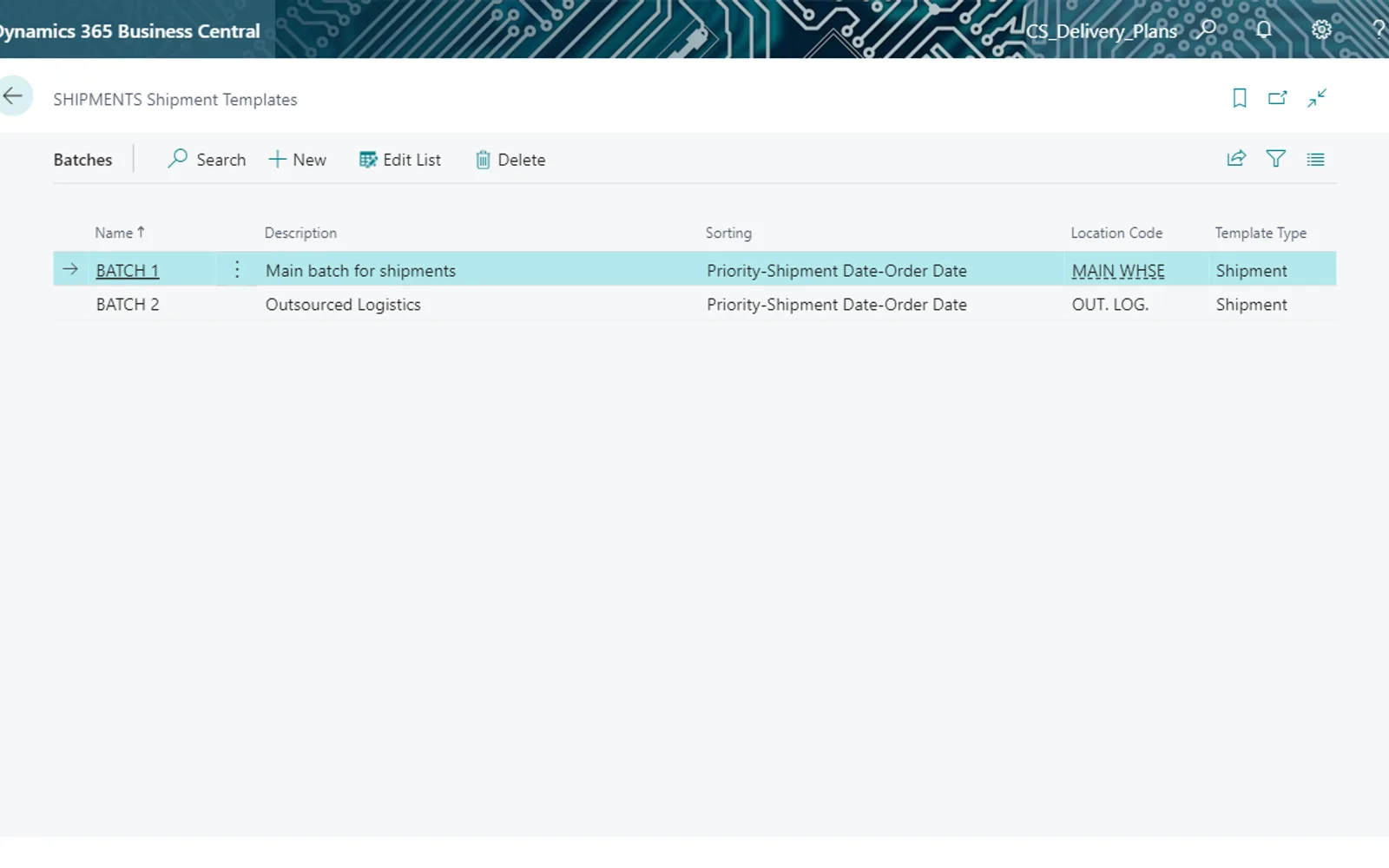Click the SHIPMENTS Shipment Templates page title
The height and width of the screenshot is (868, 1389).
tap(175, 100)
